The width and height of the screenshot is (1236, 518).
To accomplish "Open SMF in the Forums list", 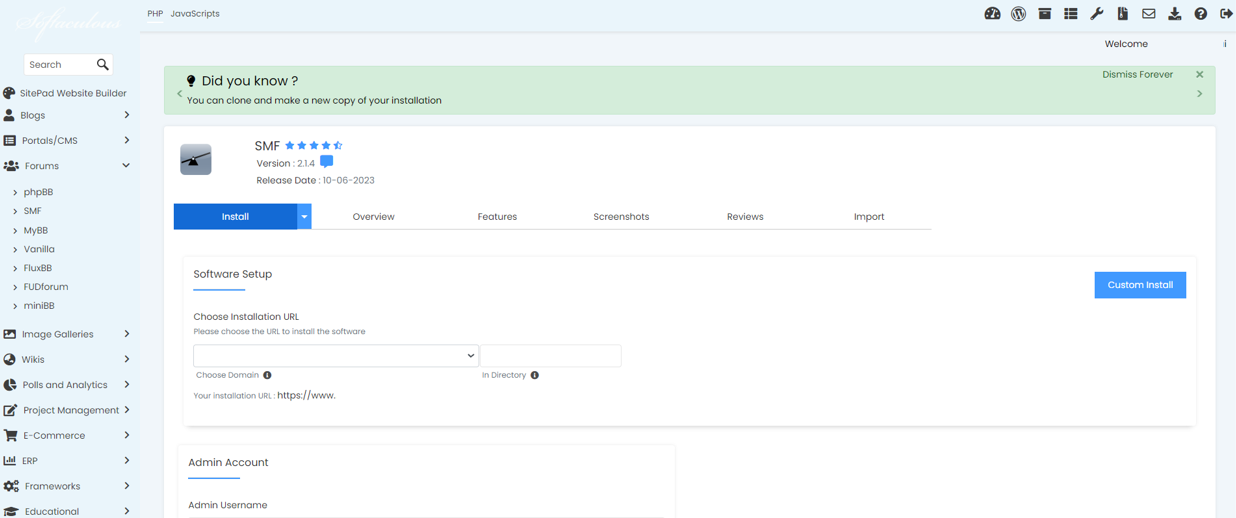I will pos(33,211).
